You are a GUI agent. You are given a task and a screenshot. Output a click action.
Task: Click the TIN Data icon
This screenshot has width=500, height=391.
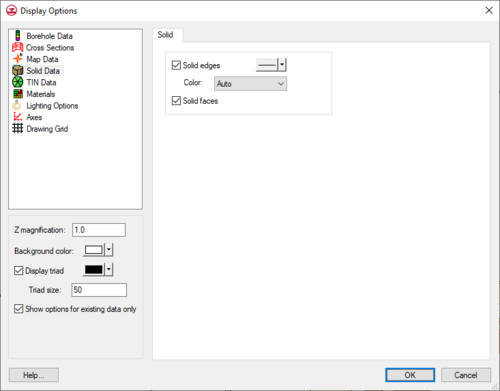tap(18, 82)
